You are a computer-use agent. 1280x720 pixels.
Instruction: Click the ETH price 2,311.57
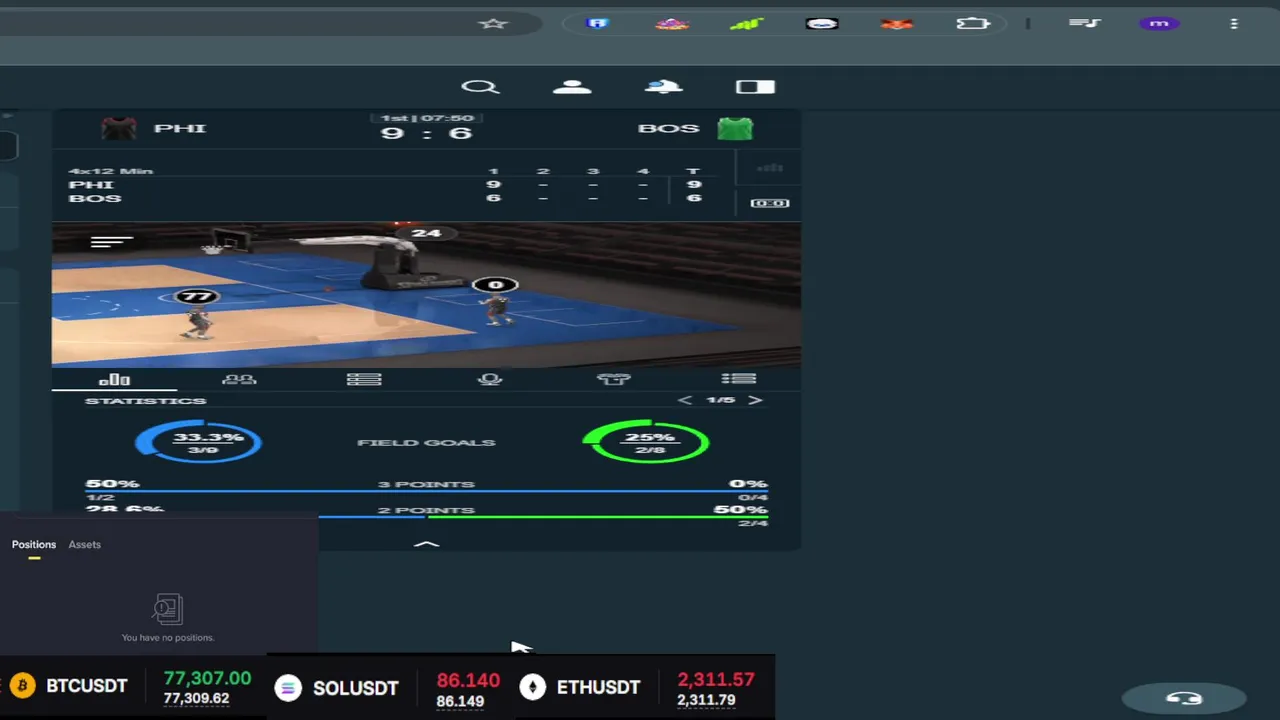[716, 679]
